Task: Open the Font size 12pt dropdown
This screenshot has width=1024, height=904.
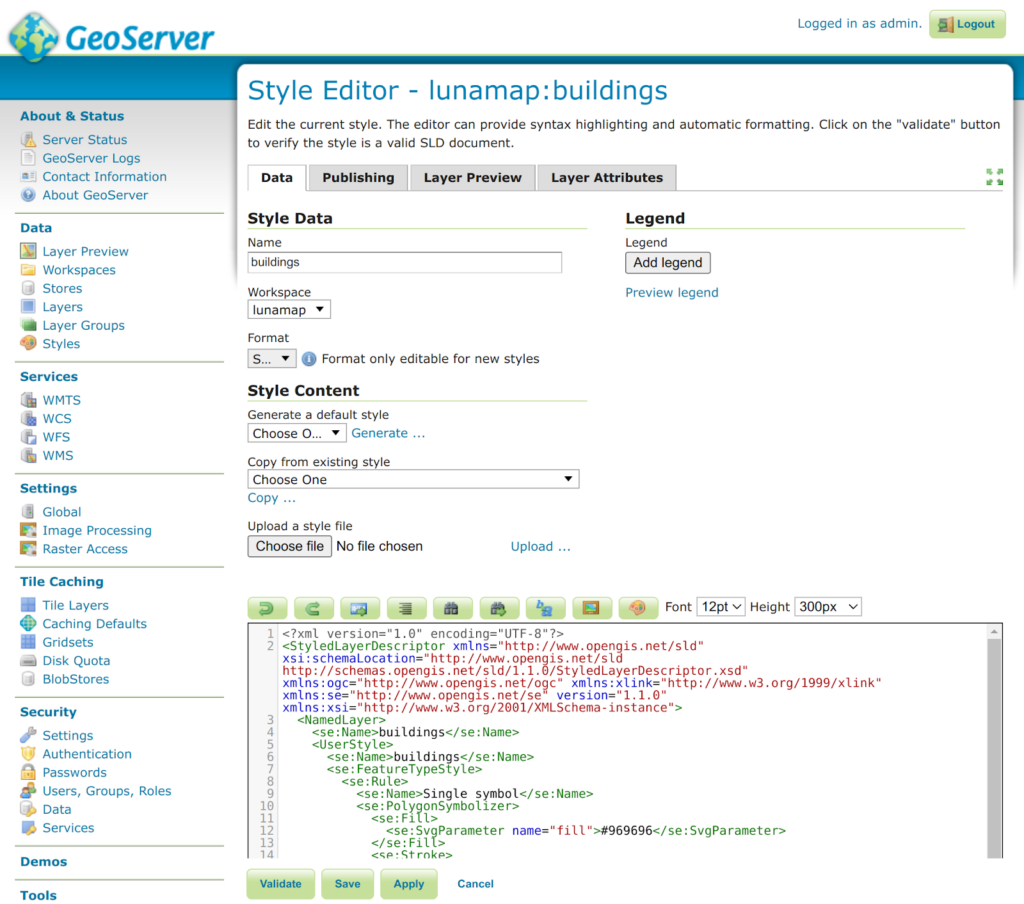Action: tap(720, 607)
